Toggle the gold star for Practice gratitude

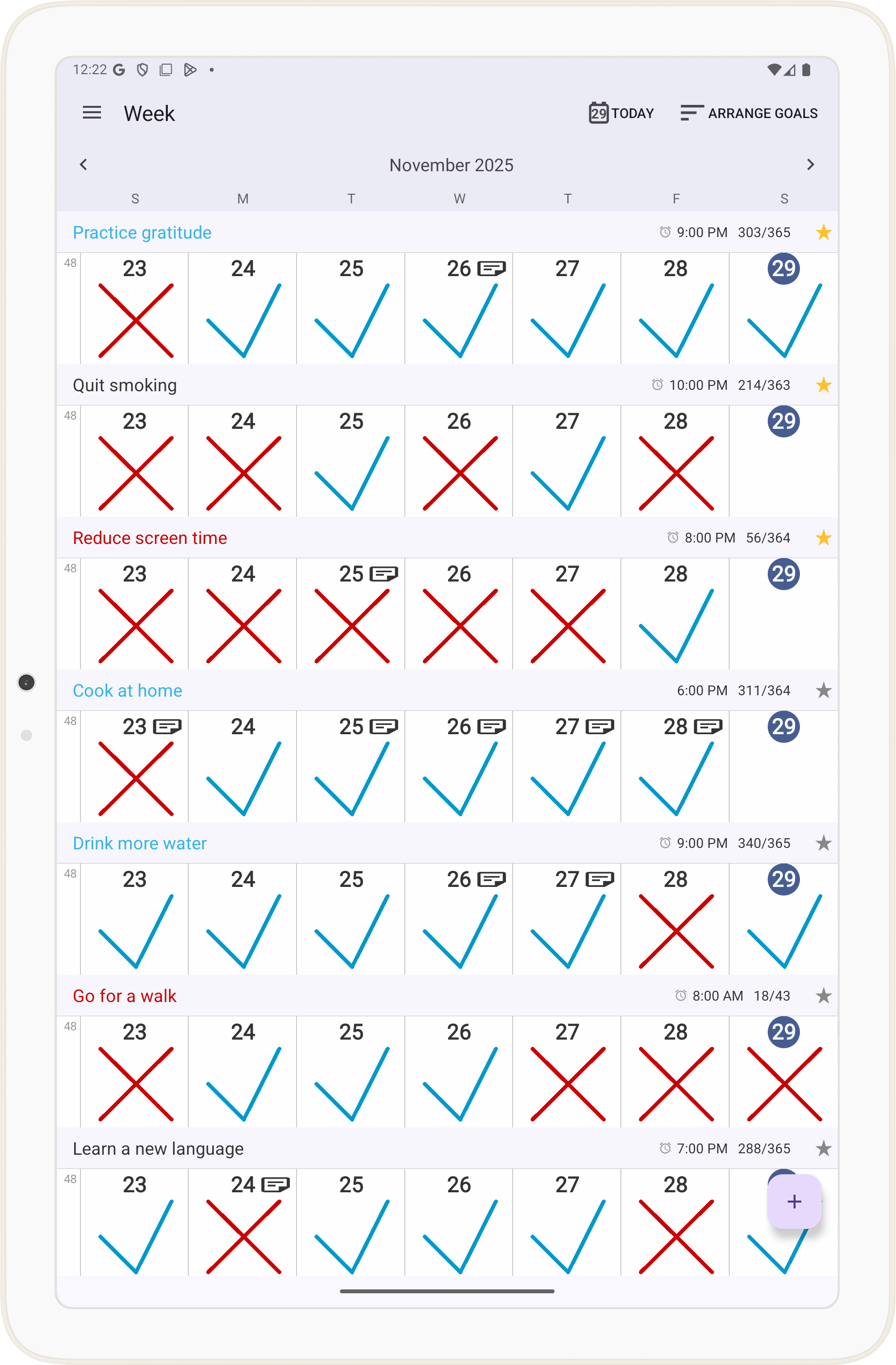pyautogui.click(x=823, y=232)
